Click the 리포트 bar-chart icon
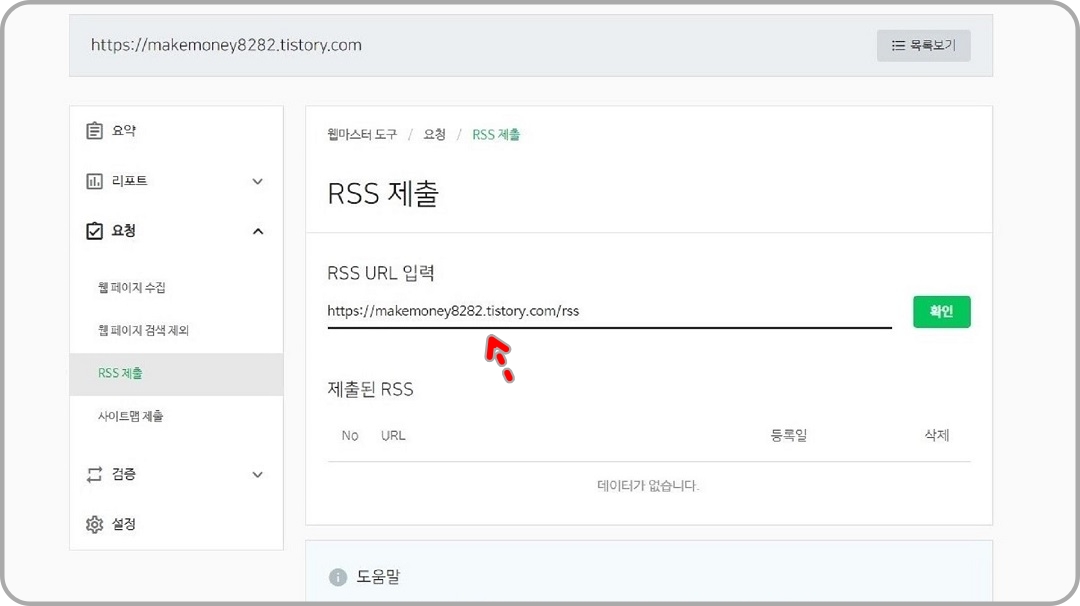The width and height of the screenshot is (1080, 606). (x=95, y=181)
